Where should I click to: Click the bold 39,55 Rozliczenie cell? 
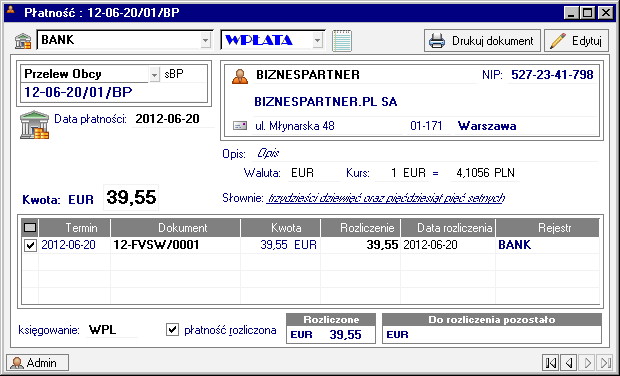(360, 245)
